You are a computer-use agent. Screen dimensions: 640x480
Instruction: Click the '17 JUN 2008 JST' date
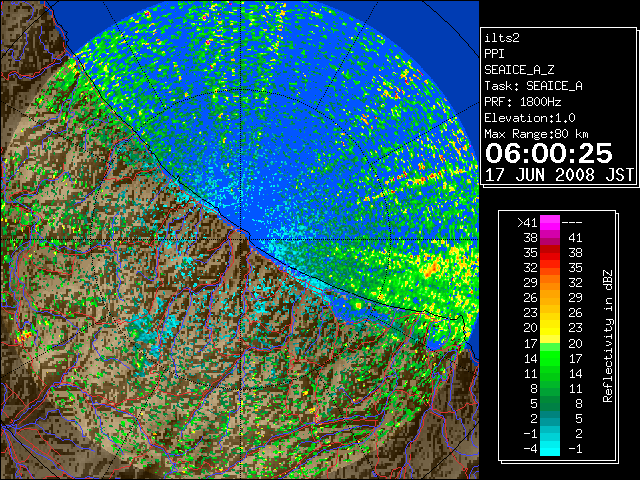tap(559, 175)
